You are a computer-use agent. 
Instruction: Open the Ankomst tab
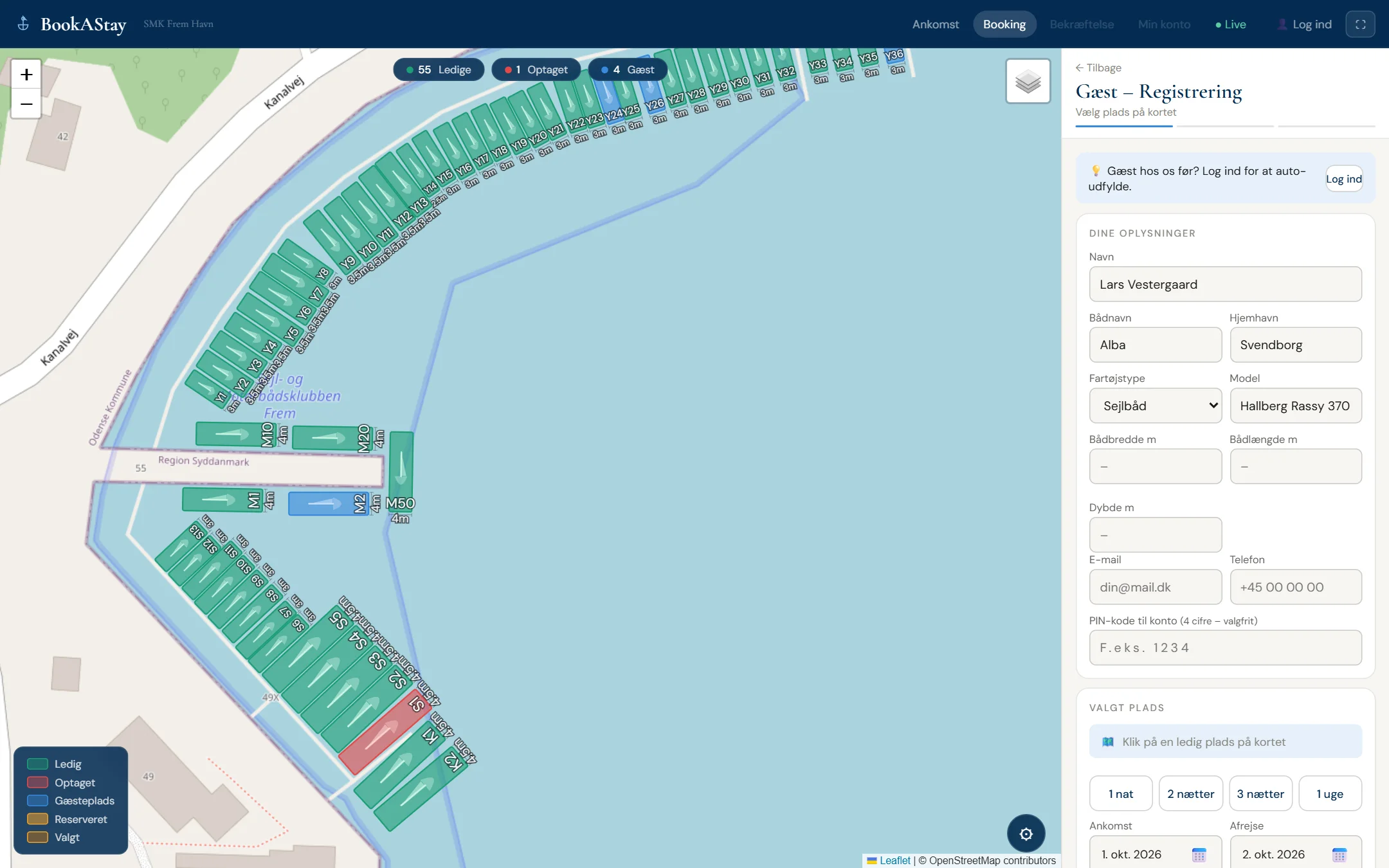[935, 24]
